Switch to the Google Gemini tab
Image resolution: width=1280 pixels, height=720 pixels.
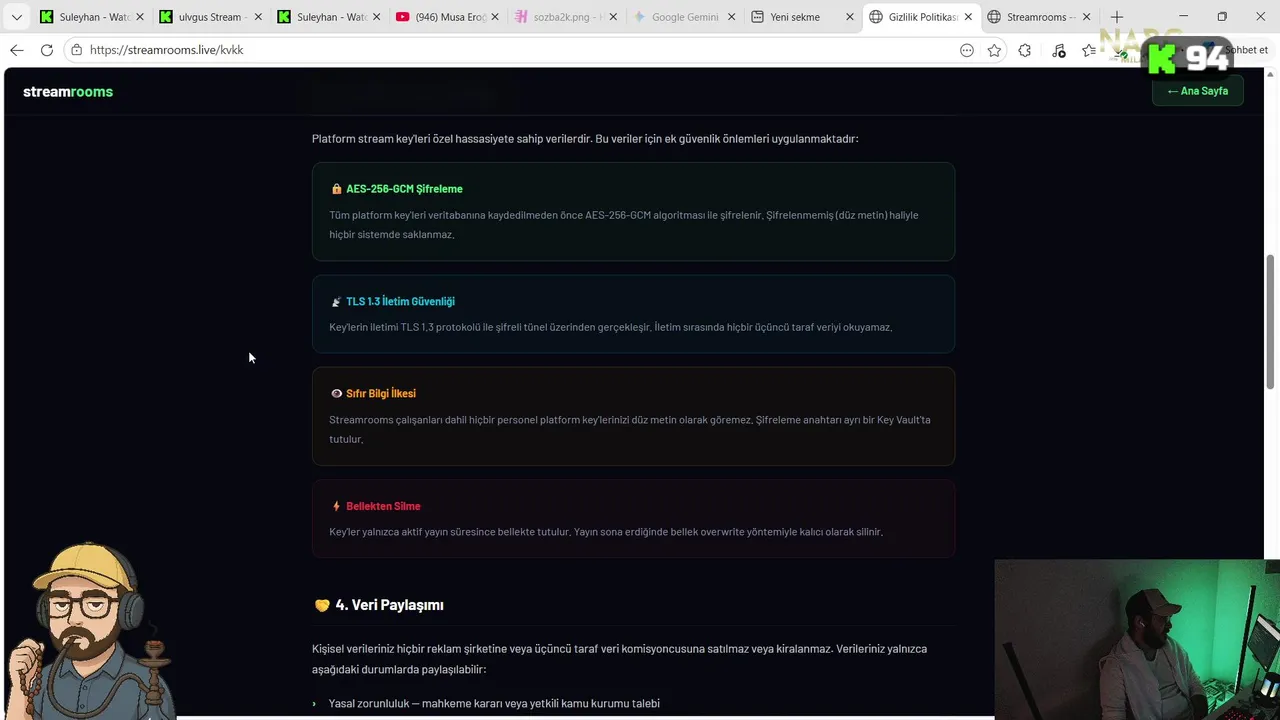[684, 17]
